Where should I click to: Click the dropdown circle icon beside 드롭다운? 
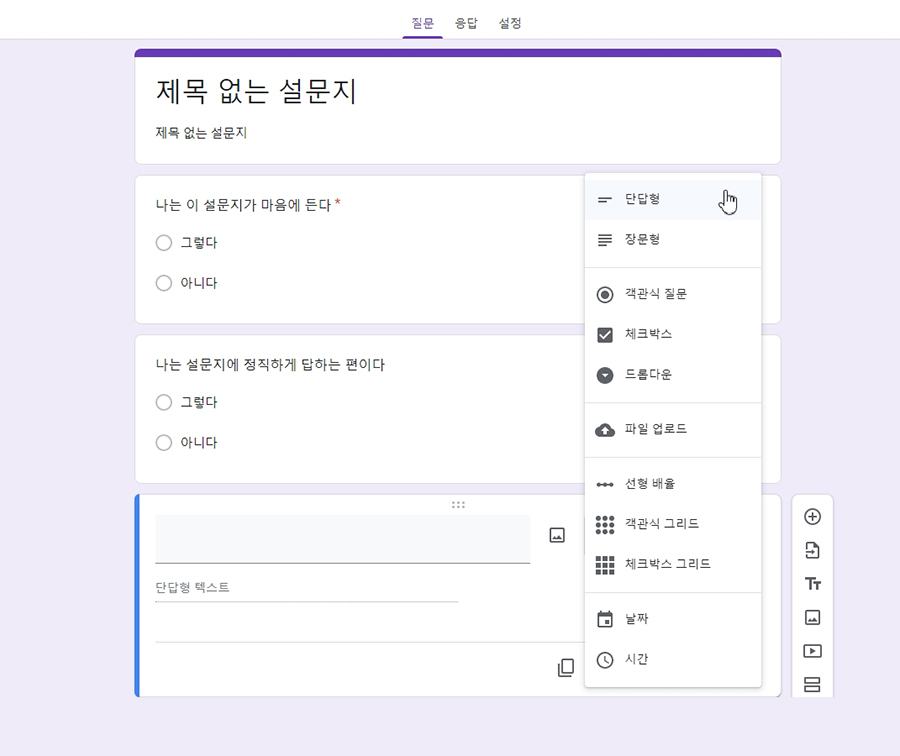pyautogui.click(x=604, y=375)
